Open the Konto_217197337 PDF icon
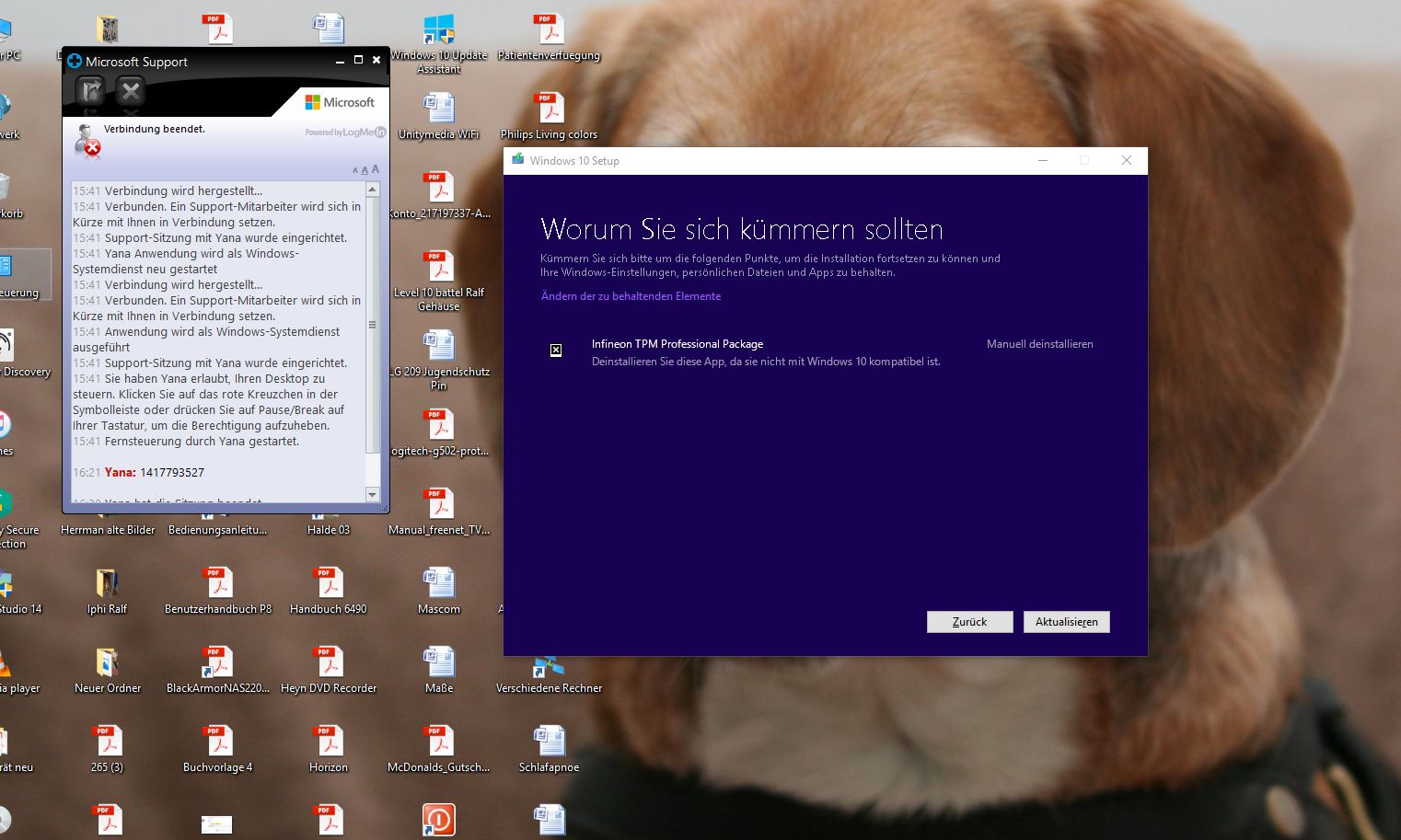 pos(439,195)
